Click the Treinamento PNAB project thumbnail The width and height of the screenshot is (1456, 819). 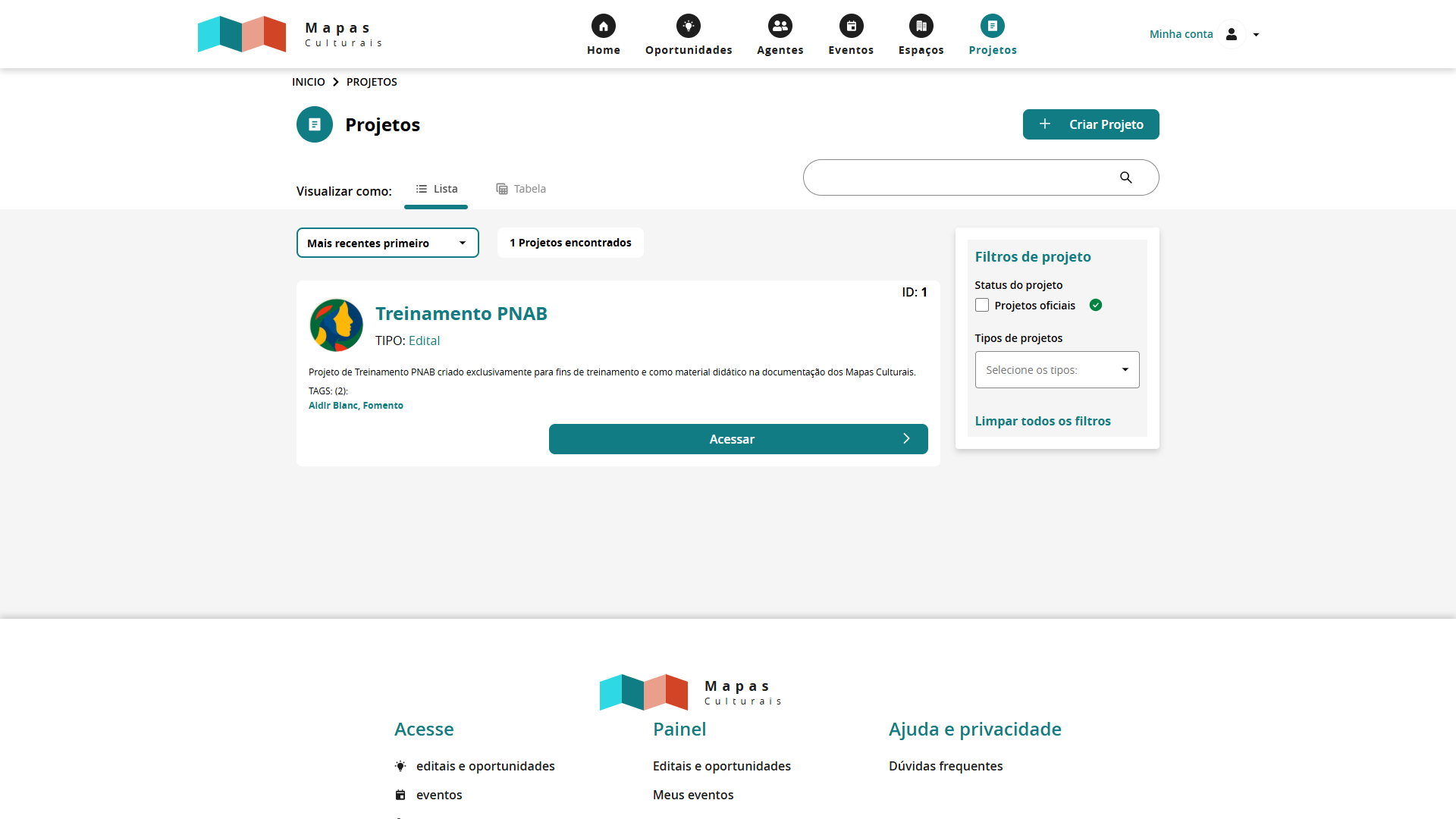pos(336,325)
